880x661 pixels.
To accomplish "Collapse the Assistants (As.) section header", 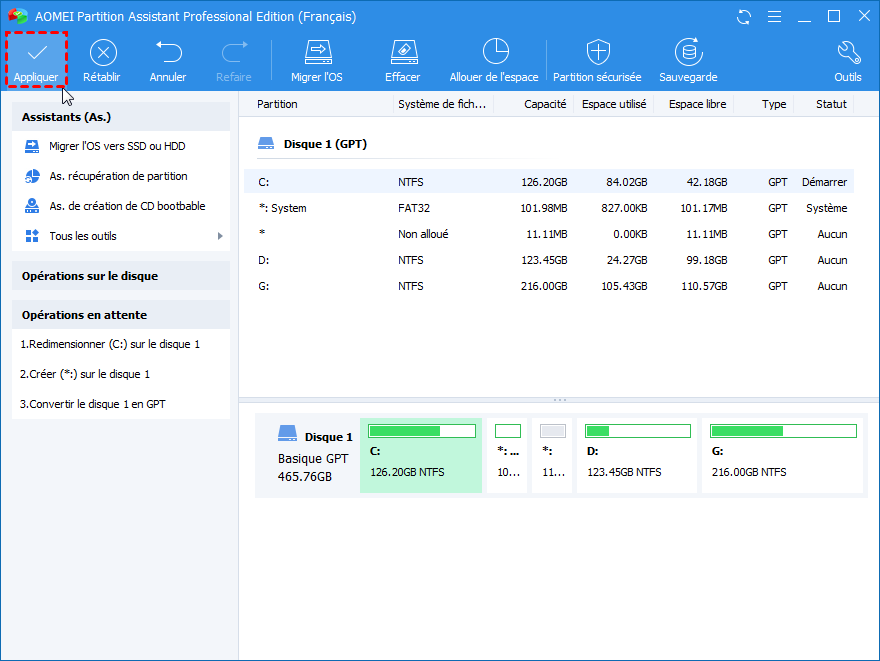I will [x=121, y=117].
